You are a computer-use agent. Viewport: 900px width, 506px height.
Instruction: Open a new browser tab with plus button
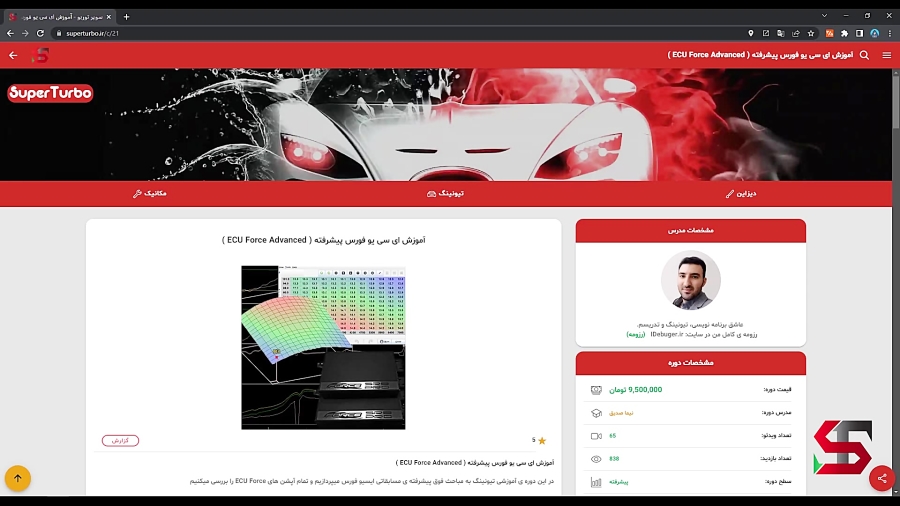[126, 16]
